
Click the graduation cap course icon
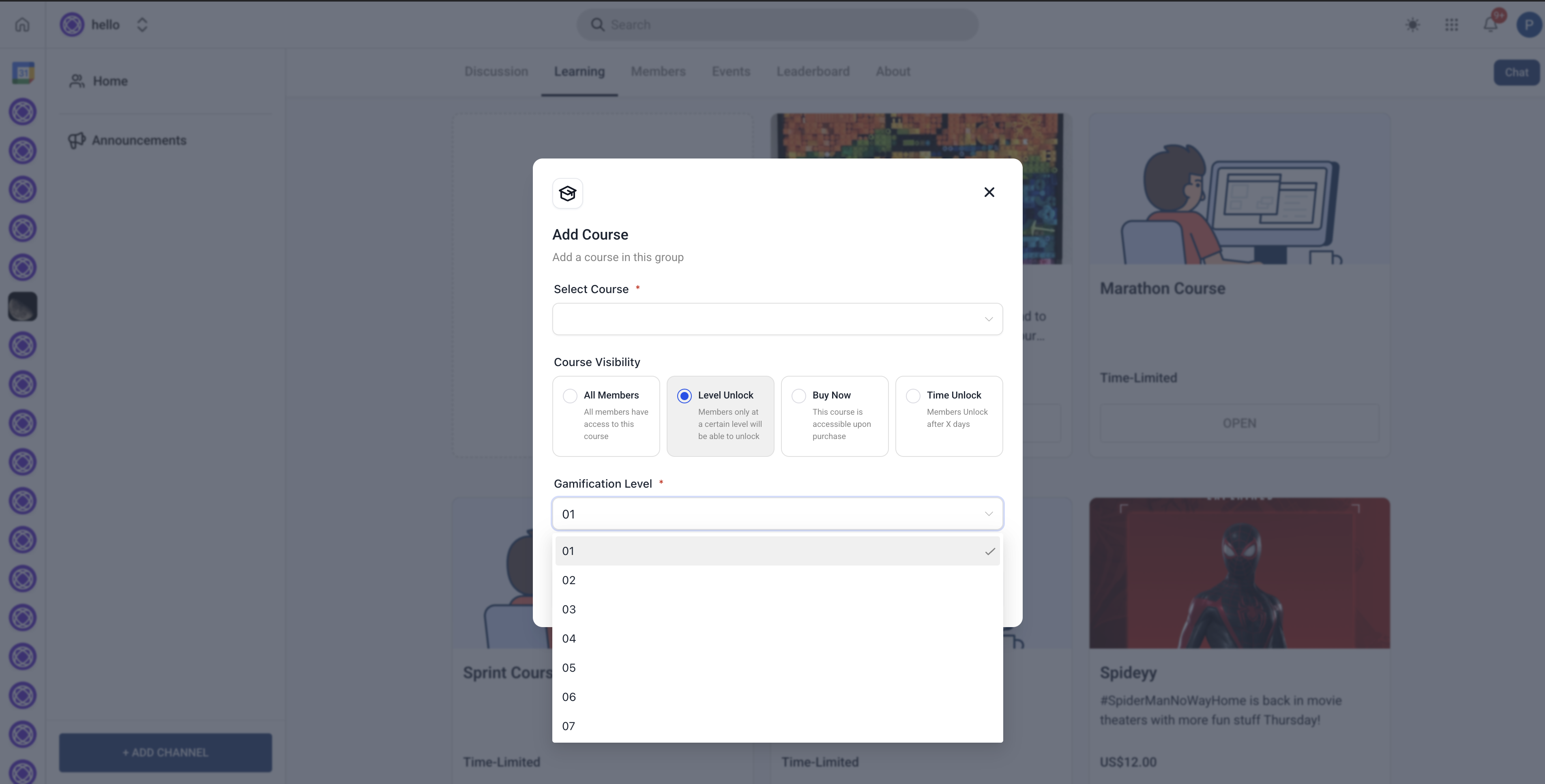[567, 193]
